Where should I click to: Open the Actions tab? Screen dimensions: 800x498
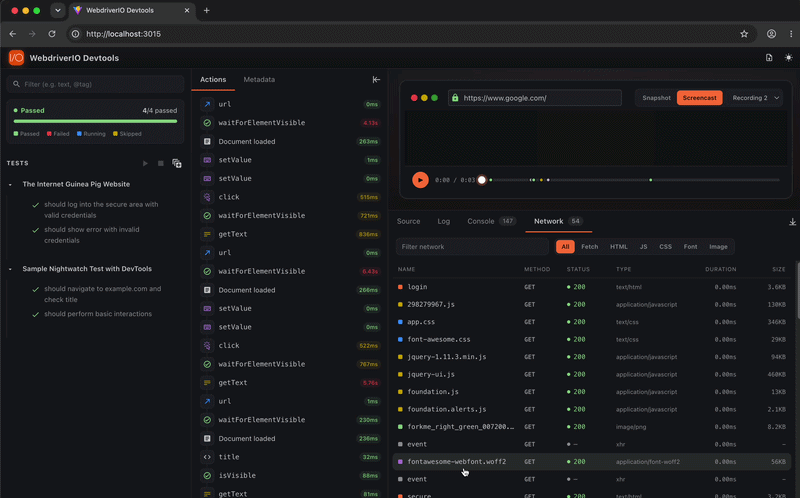(213, 80)
